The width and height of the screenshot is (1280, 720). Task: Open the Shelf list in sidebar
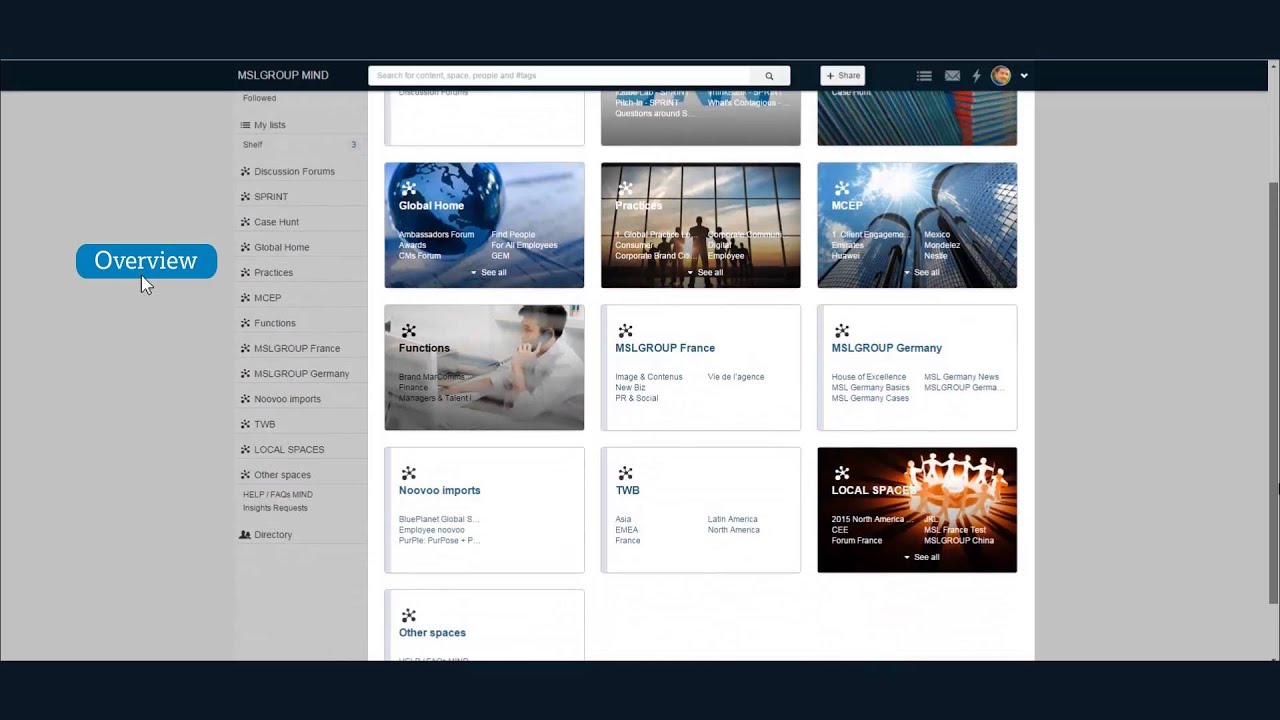pos(253,145)
